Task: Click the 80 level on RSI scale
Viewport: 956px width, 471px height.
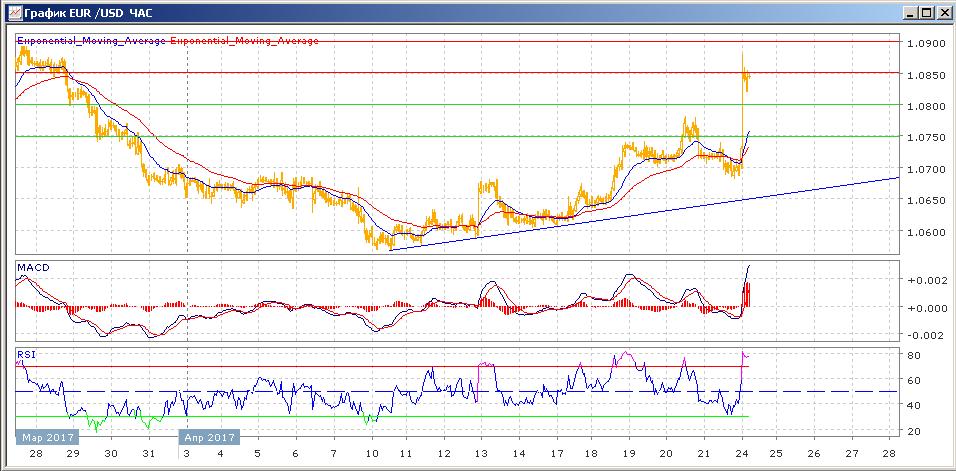Action: pyautogui.click(x=913, y=355)
